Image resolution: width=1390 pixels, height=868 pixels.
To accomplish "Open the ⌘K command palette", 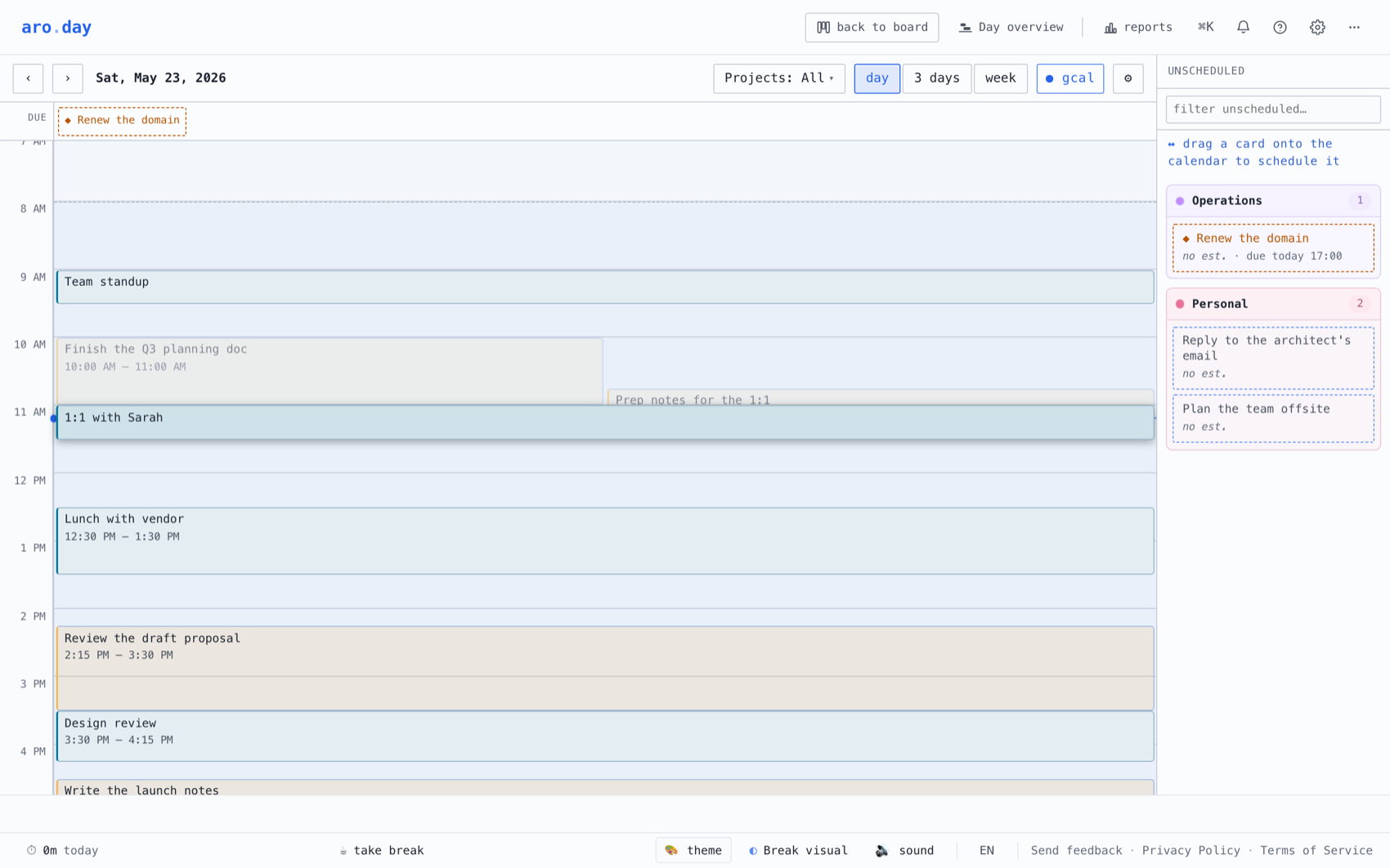I will click(x=1206, y=27).
